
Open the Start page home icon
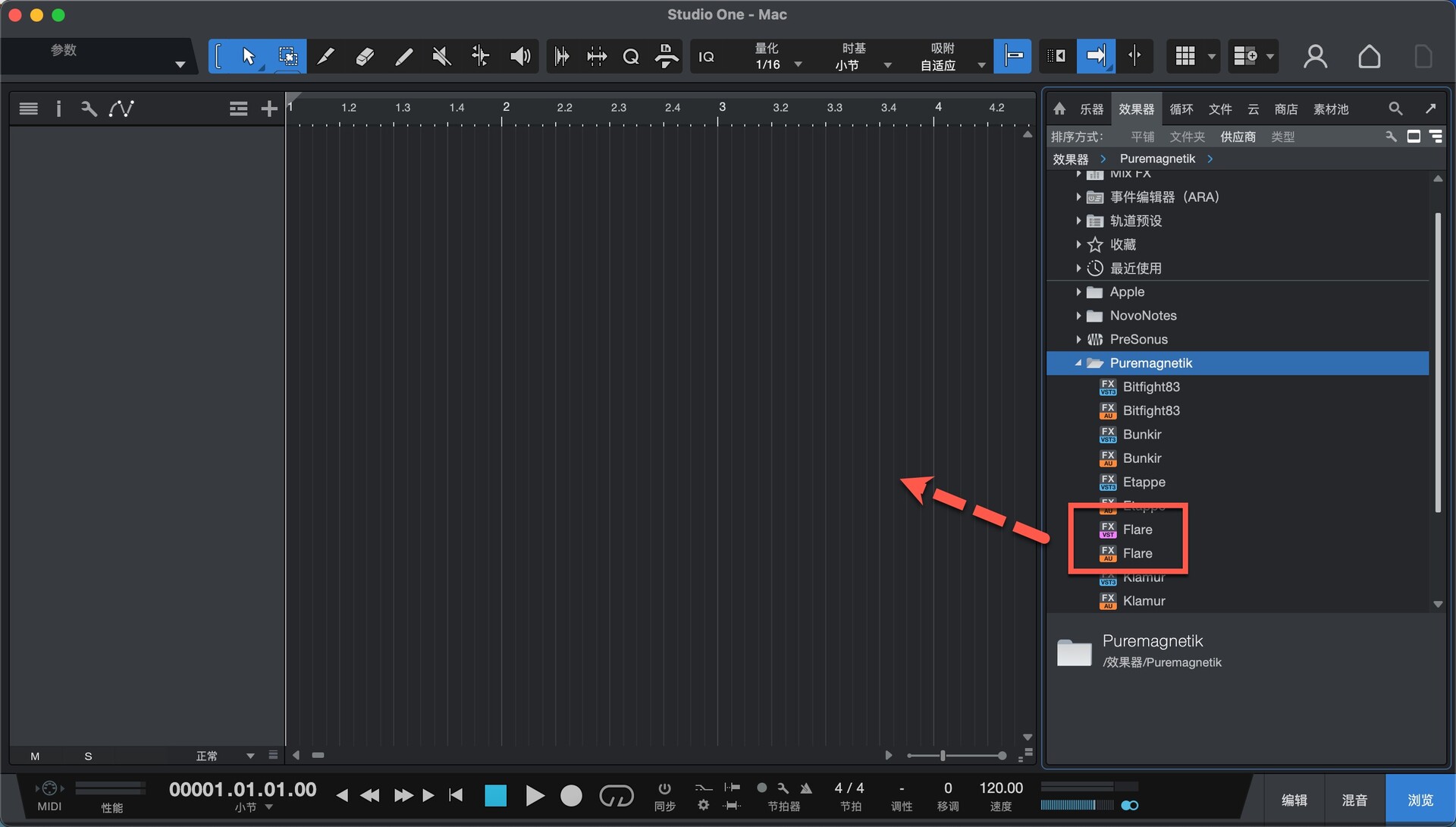(1369, 56)
